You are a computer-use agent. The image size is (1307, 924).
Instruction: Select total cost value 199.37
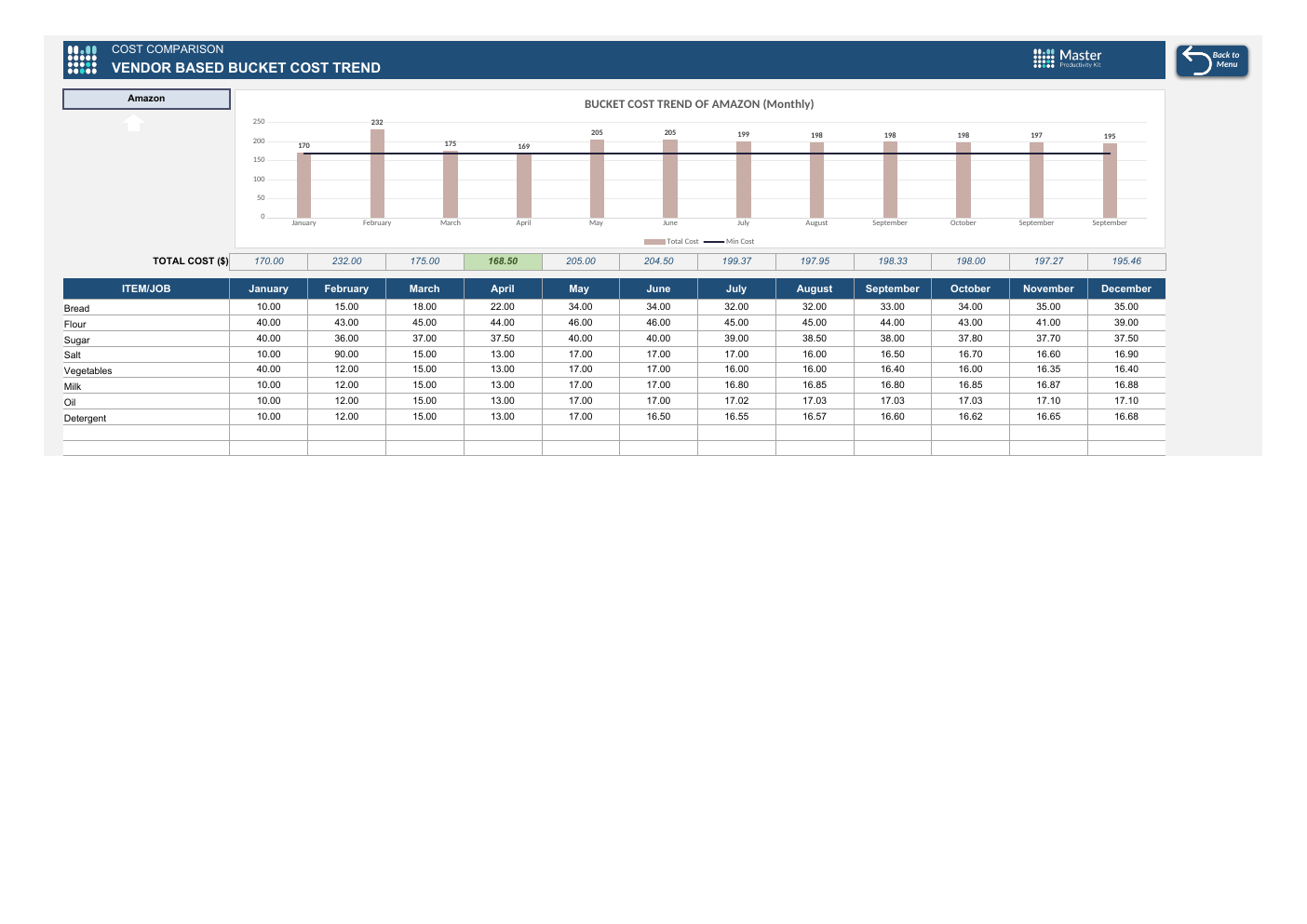[x=736, y=261]
